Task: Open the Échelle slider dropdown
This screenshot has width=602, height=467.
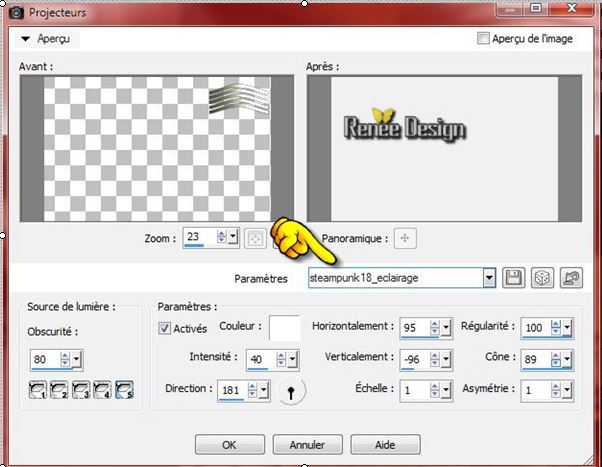Action: (x=446, y=391)
